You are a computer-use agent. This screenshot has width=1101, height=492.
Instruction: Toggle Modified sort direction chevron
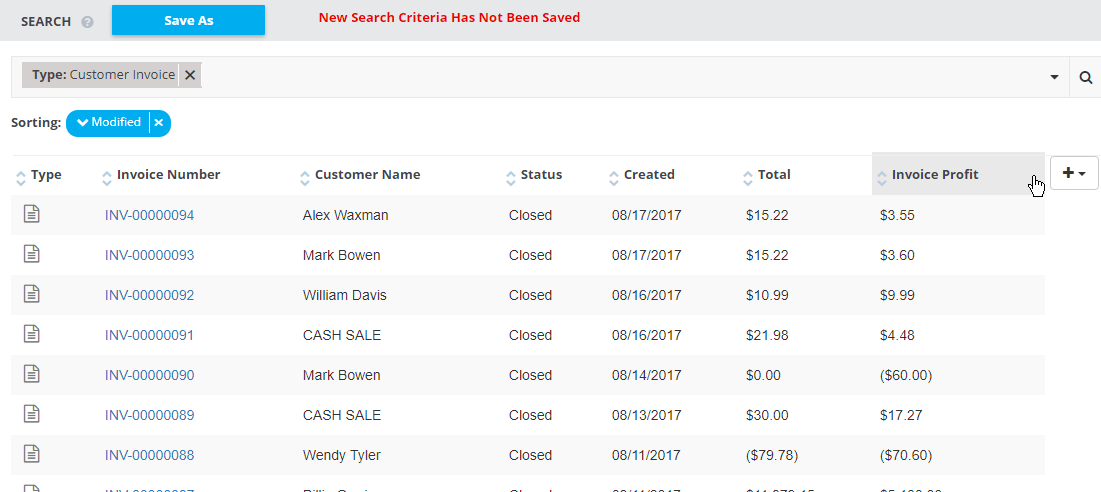pos(83,123)
